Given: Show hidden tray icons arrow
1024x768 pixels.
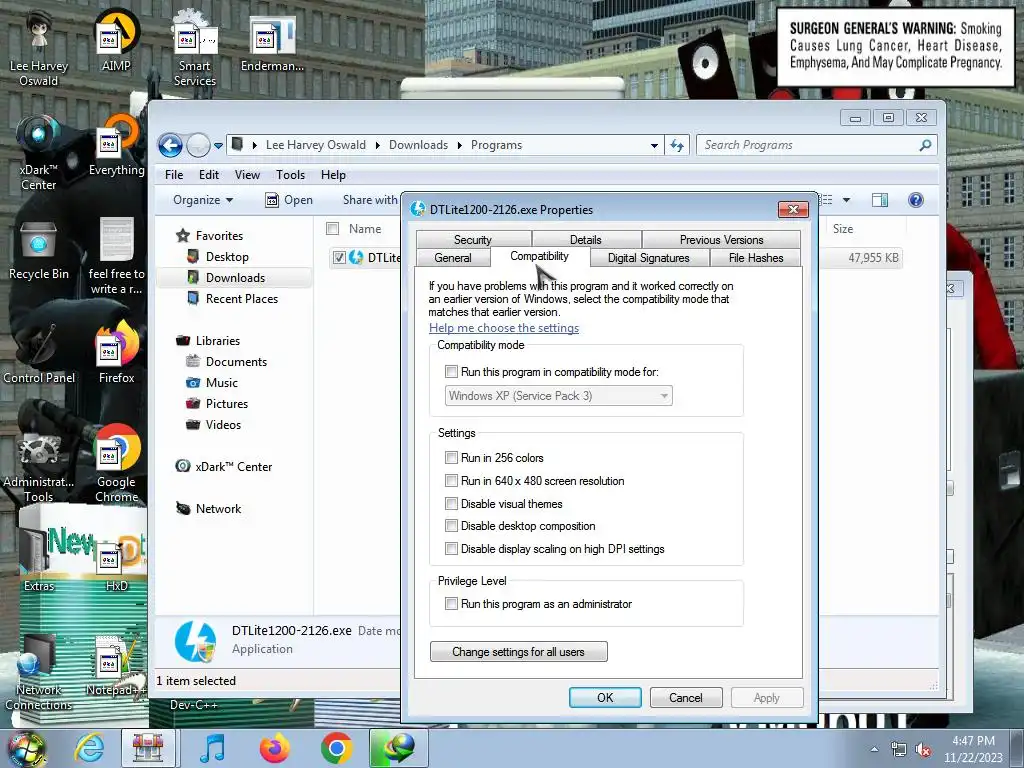Looking at the screenshot, I should pyautogui.click(x=874, y=750).
